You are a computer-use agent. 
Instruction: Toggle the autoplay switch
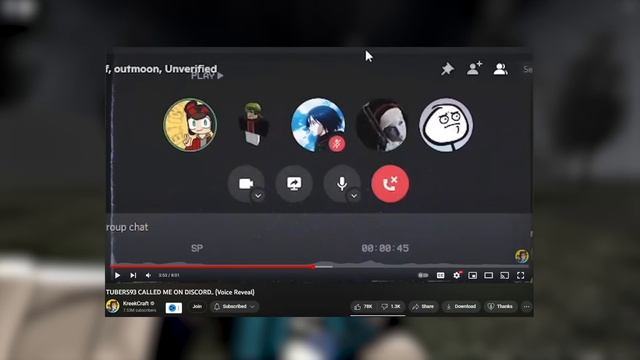pyautogui.click(x=423, y=276)
